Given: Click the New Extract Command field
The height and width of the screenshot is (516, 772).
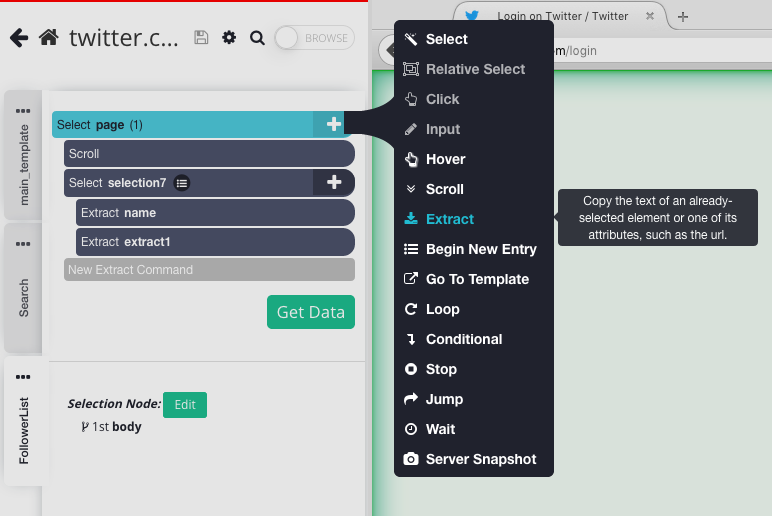Looking at the screenshot, I should click(x=209, y=270).
